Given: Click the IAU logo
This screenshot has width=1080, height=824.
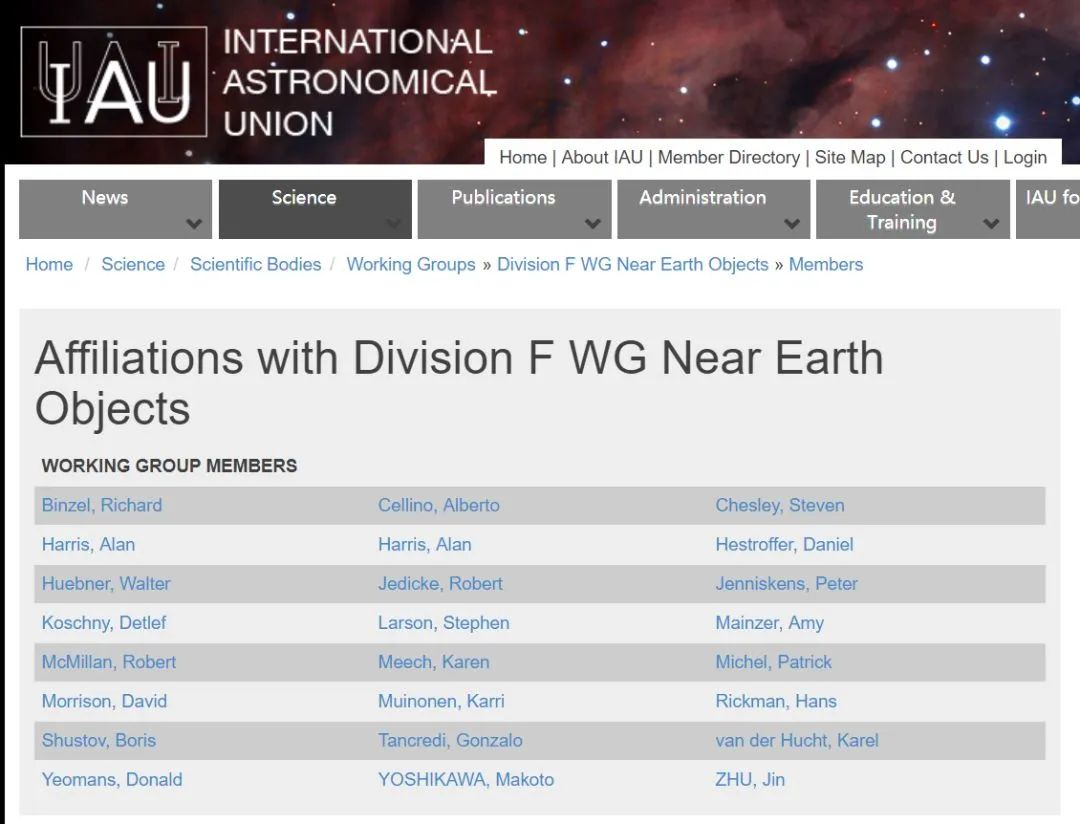Looking at the screenshot, I should click(x=114, y=81).
